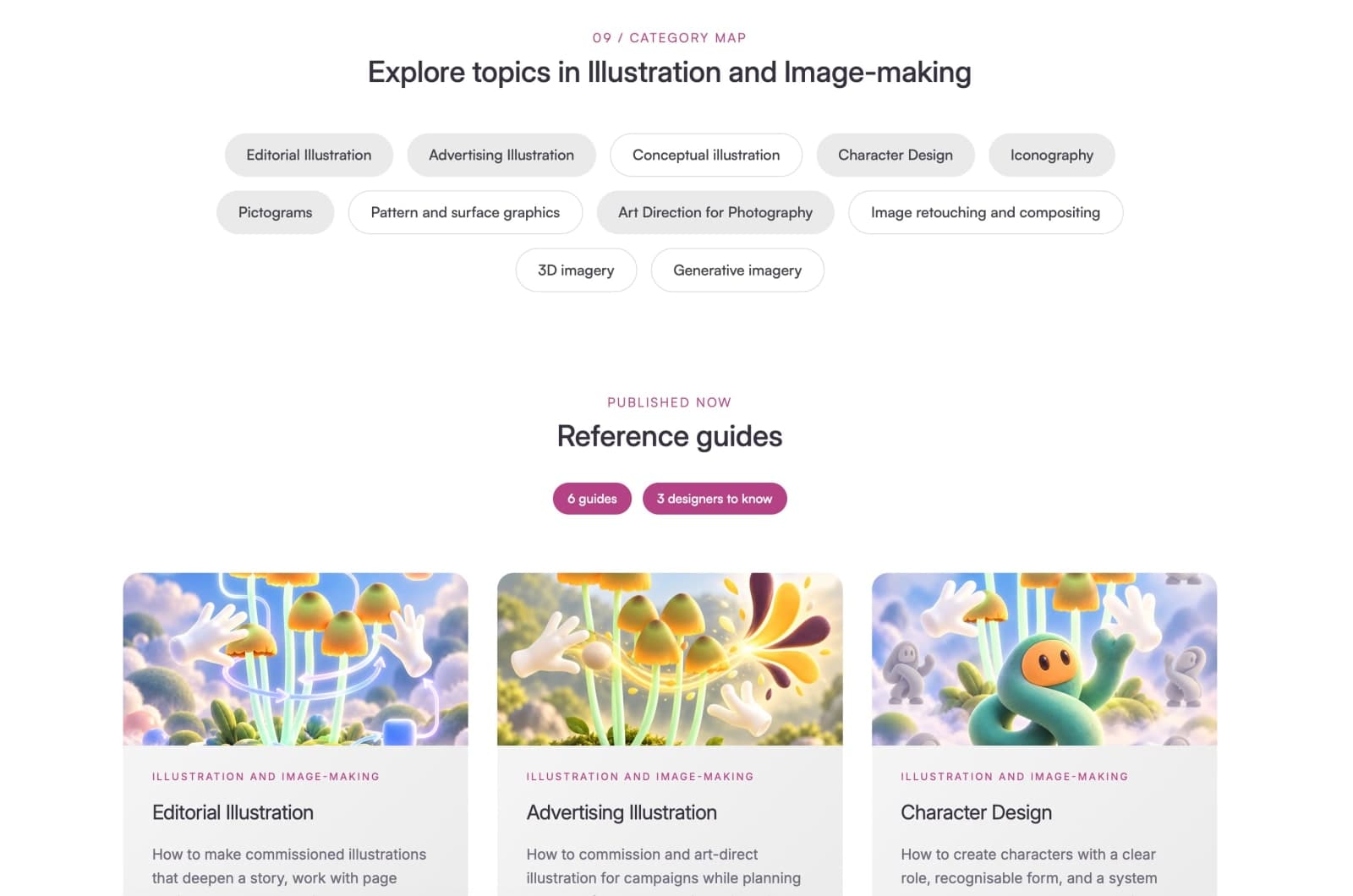1353x896 pixels.
Task: Open Pattern and surface graphics topic
Action: pyautogui.click(x=465, y=212)
